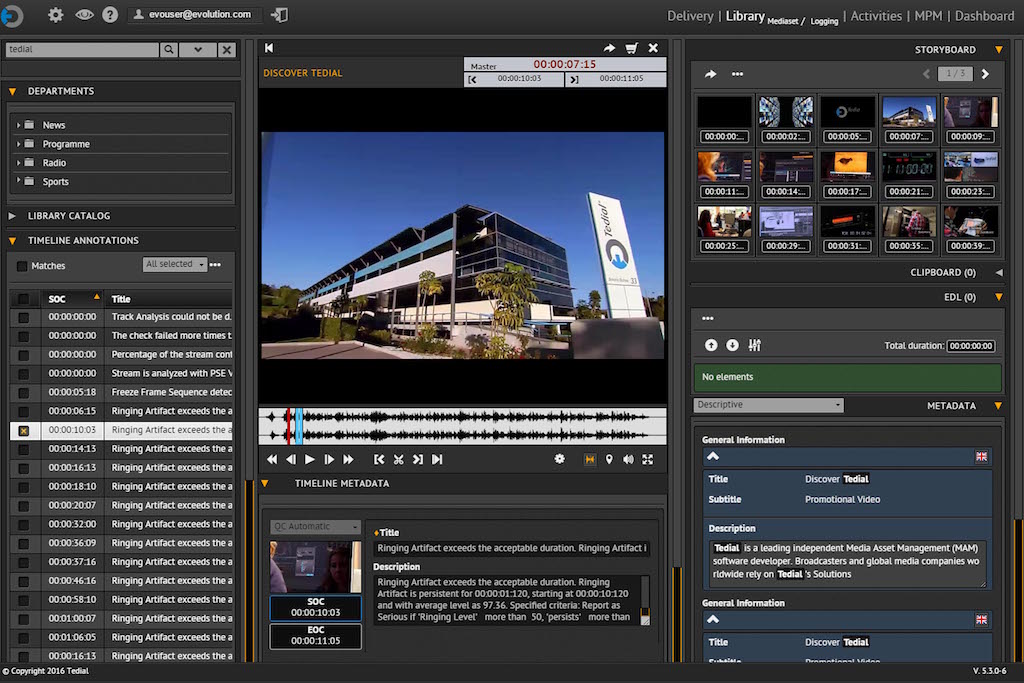This screenshot has height=683, width=1024.
Task: Open the Delivery section
Action: (x=690, y=16)
